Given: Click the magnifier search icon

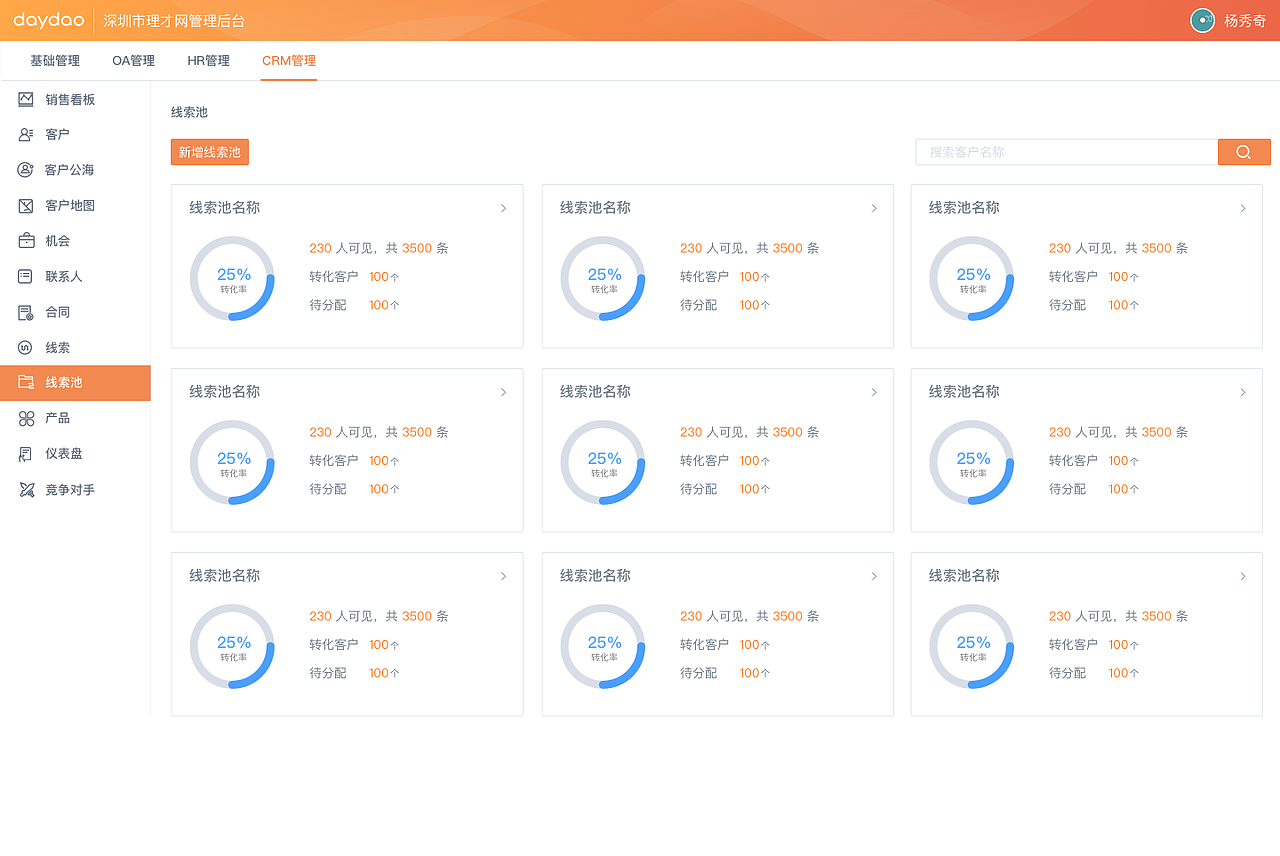Looking at the screenshot, I should (x=1244, y=151).
